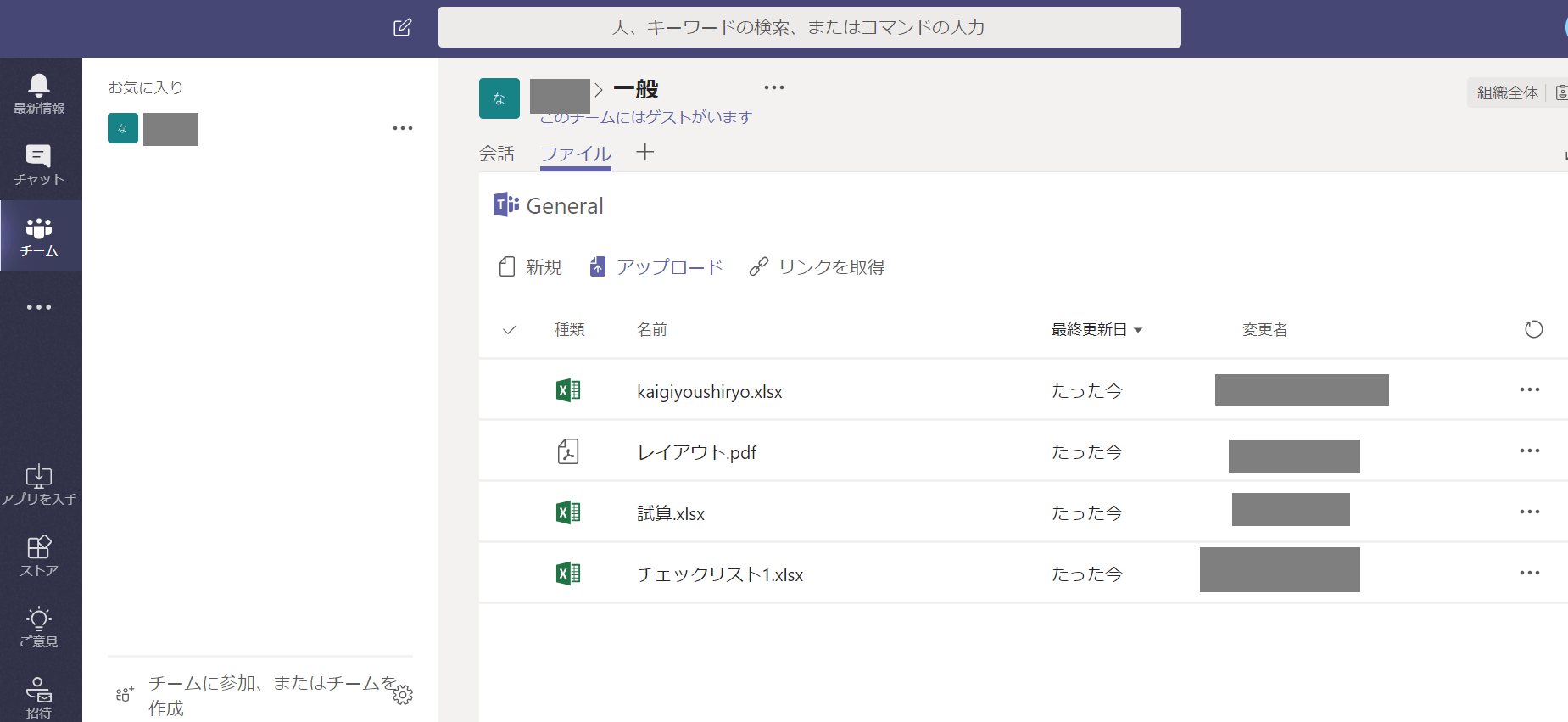
Task: Toggle the select-all checkmark in header
Action: coord(509,330)
